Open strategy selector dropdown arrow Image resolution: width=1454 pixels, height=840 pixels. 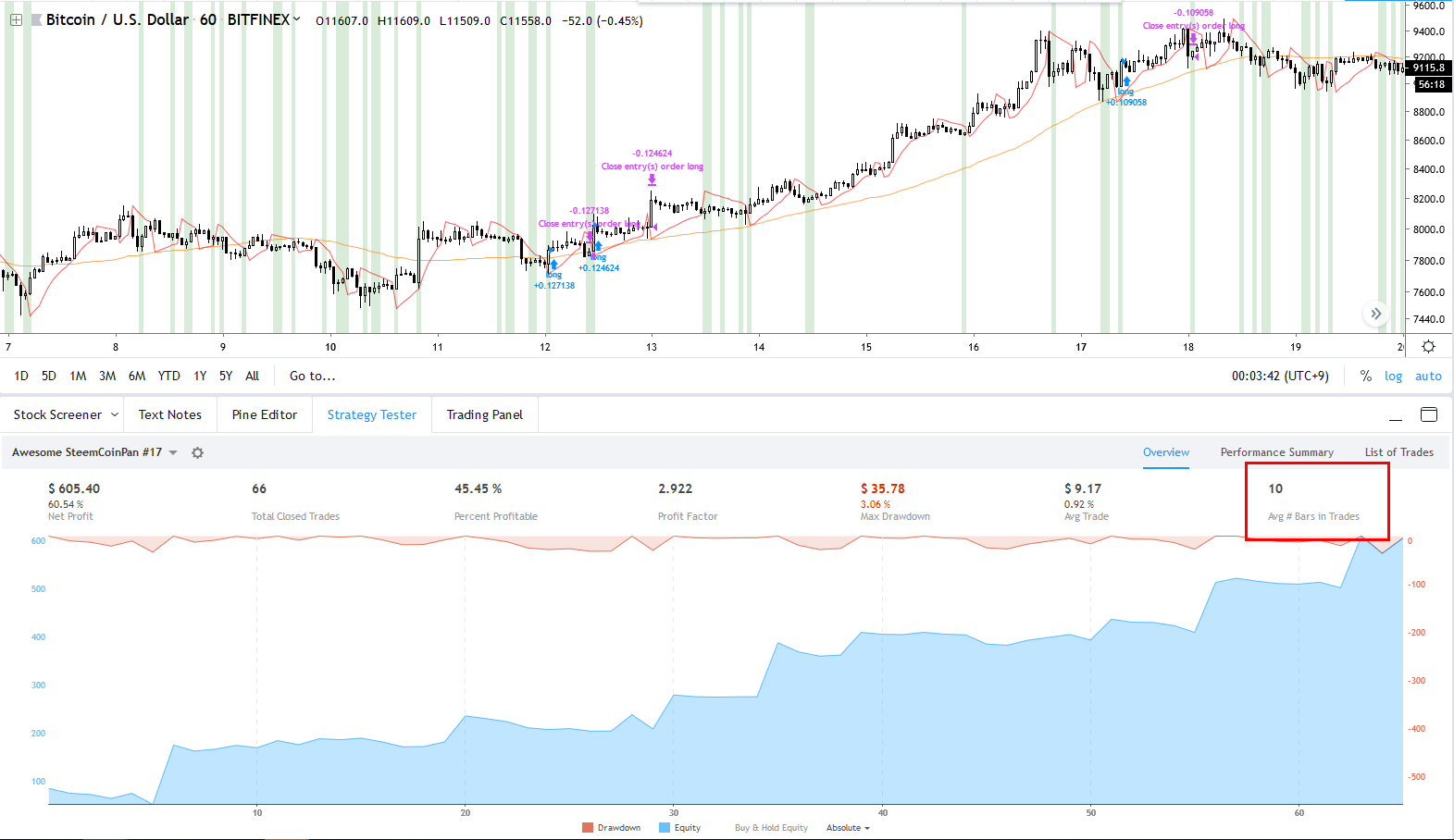(x=173, y=452)
